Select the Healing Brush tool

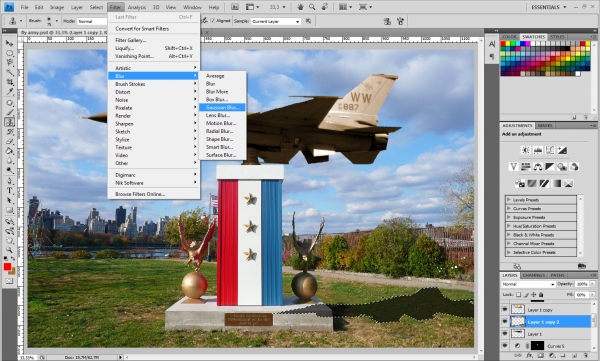coord(9,103)
